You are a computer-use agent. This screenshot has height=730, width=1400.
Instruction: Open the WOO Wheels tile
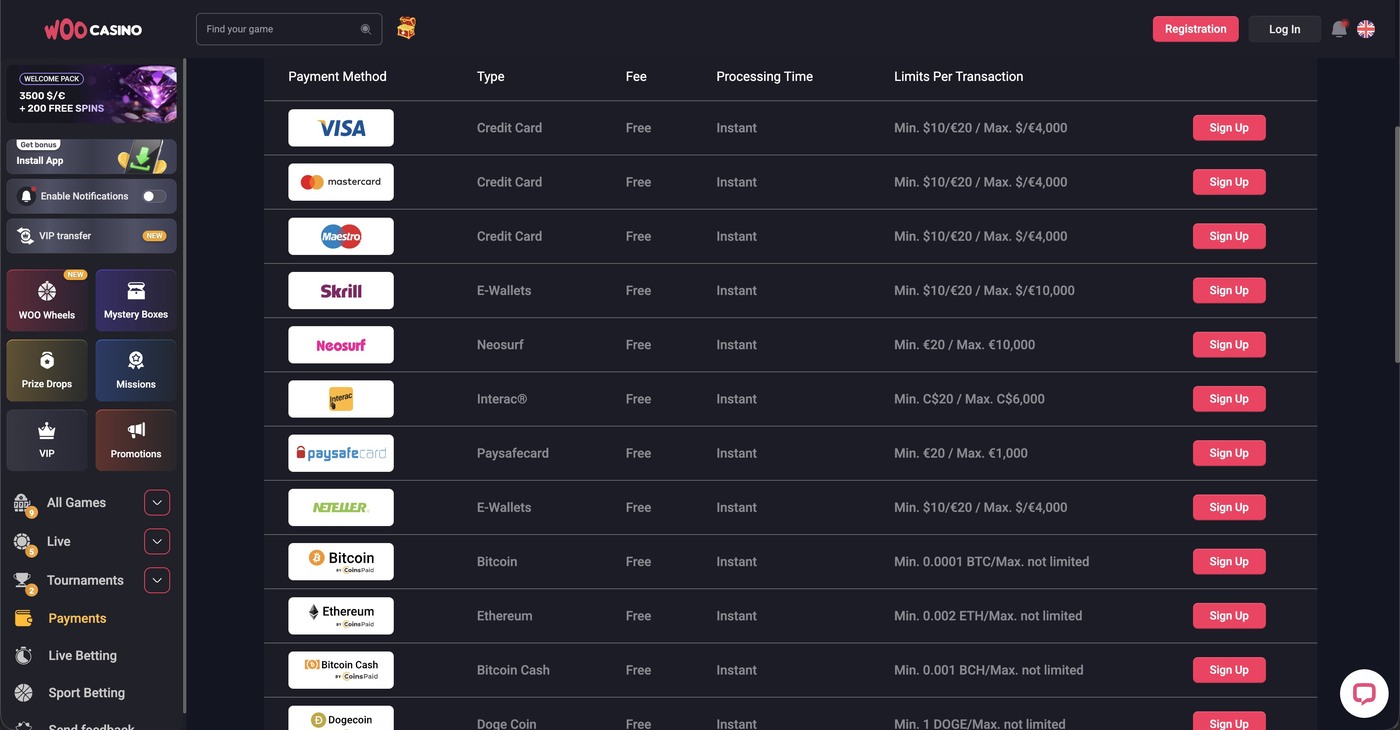tap(47, 300)
